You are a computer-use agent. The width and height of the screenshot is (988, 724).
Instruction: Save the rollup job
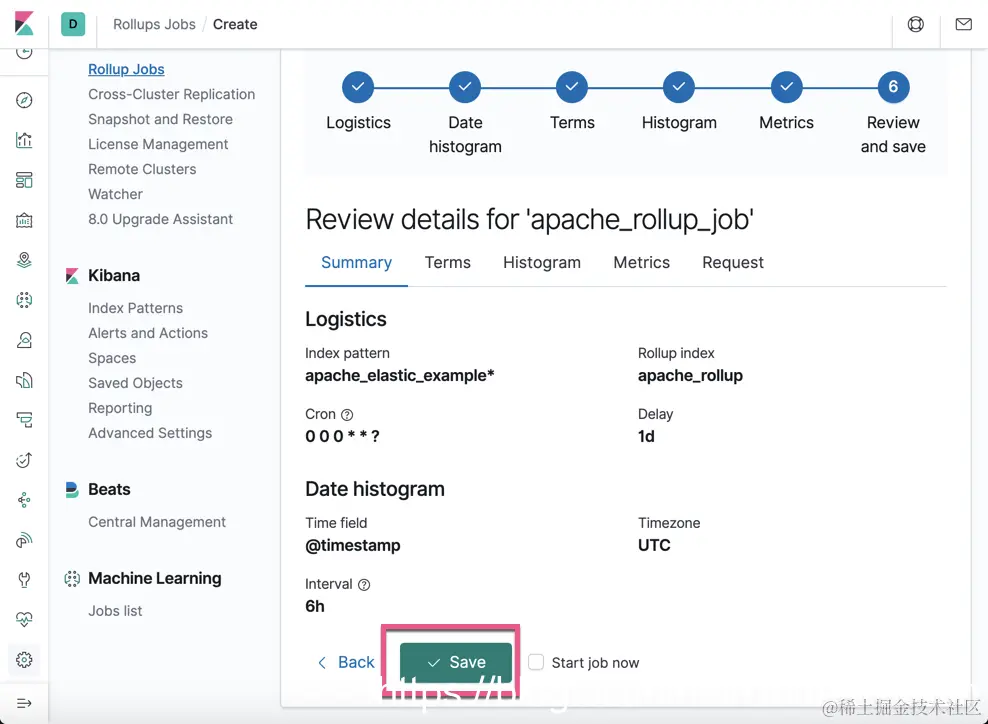[456, 662]
